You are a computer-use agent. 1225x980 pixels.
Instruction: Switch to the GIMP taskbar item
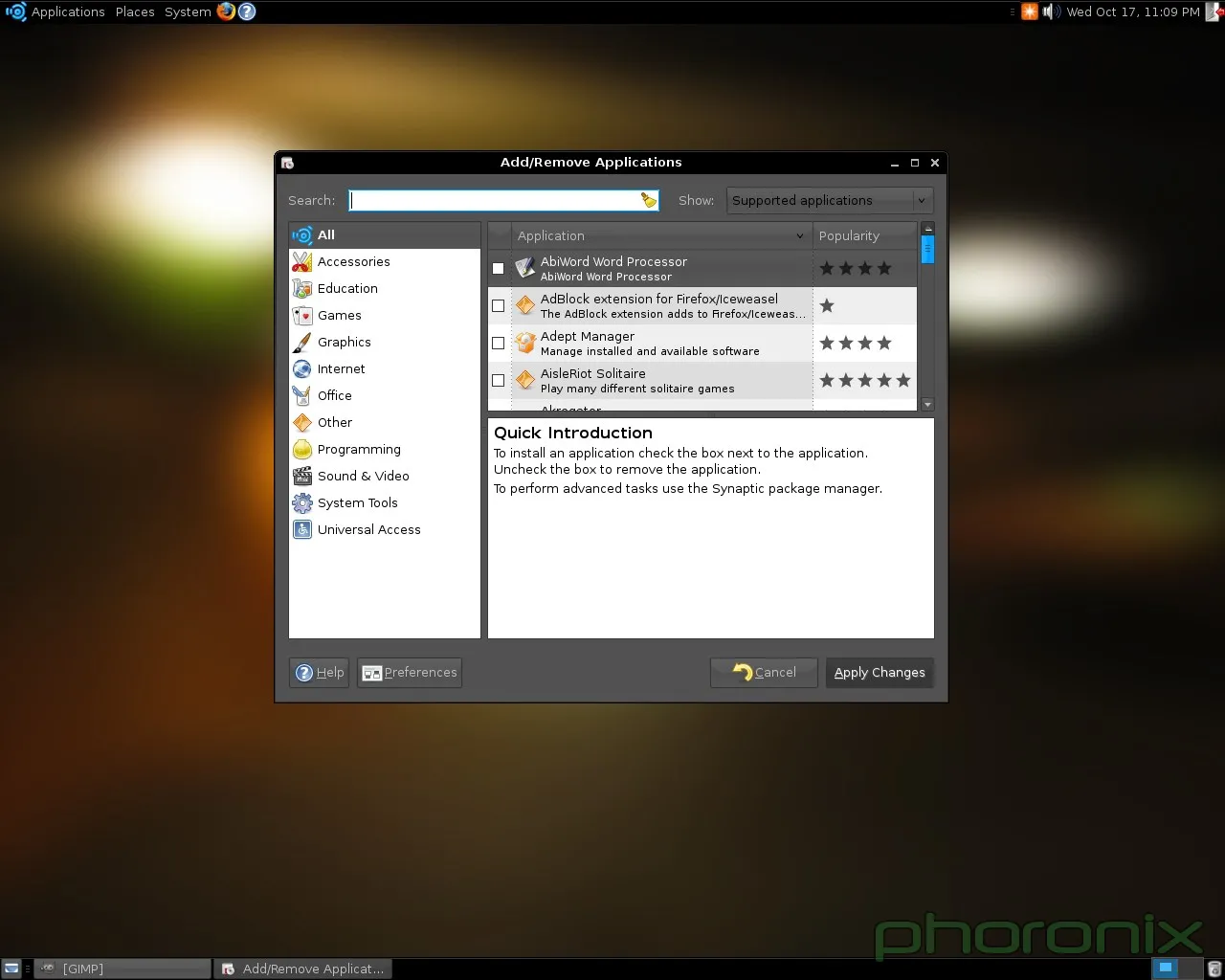(122, 969)
